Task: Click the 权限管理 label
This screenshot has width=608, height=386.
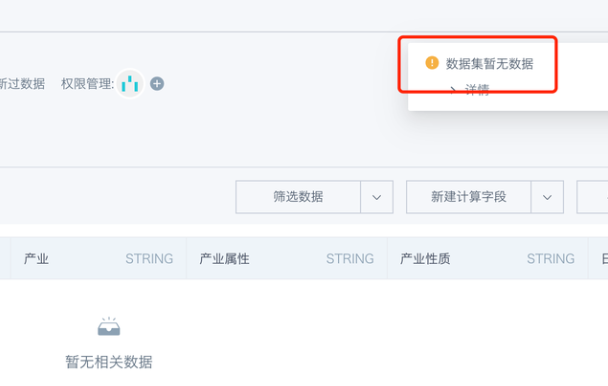Action: pyautogui.click(x=87, y=83)
